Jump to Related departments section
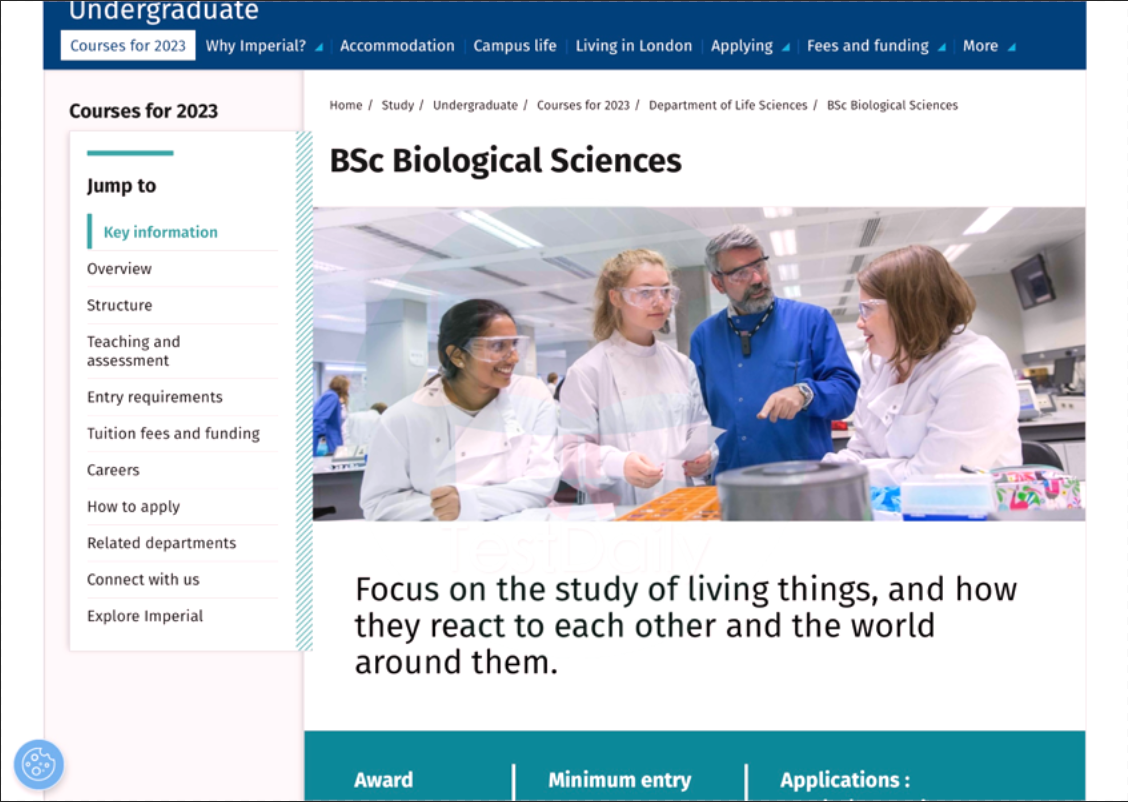 161,543
